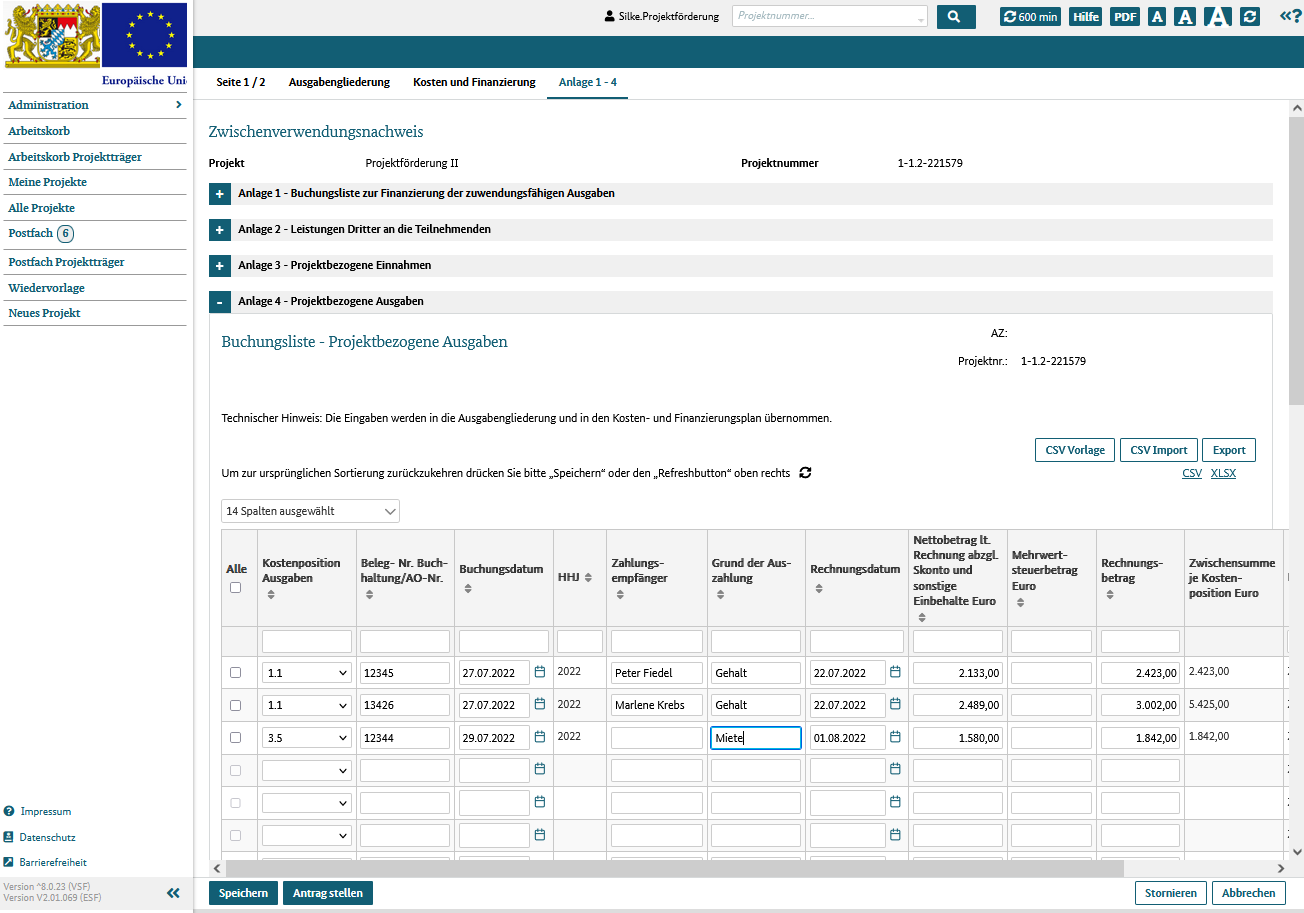Sort by Buchungsdatum column arrows
The height and width of the screenshot is (913, 1304).
[x=467, y=587]
